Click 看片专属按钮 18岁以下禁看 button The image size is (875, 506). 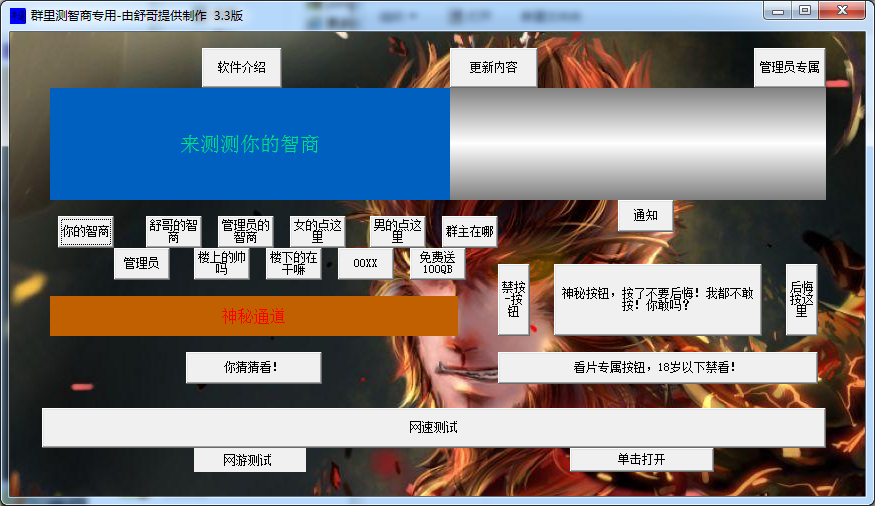tap(657, 368)
